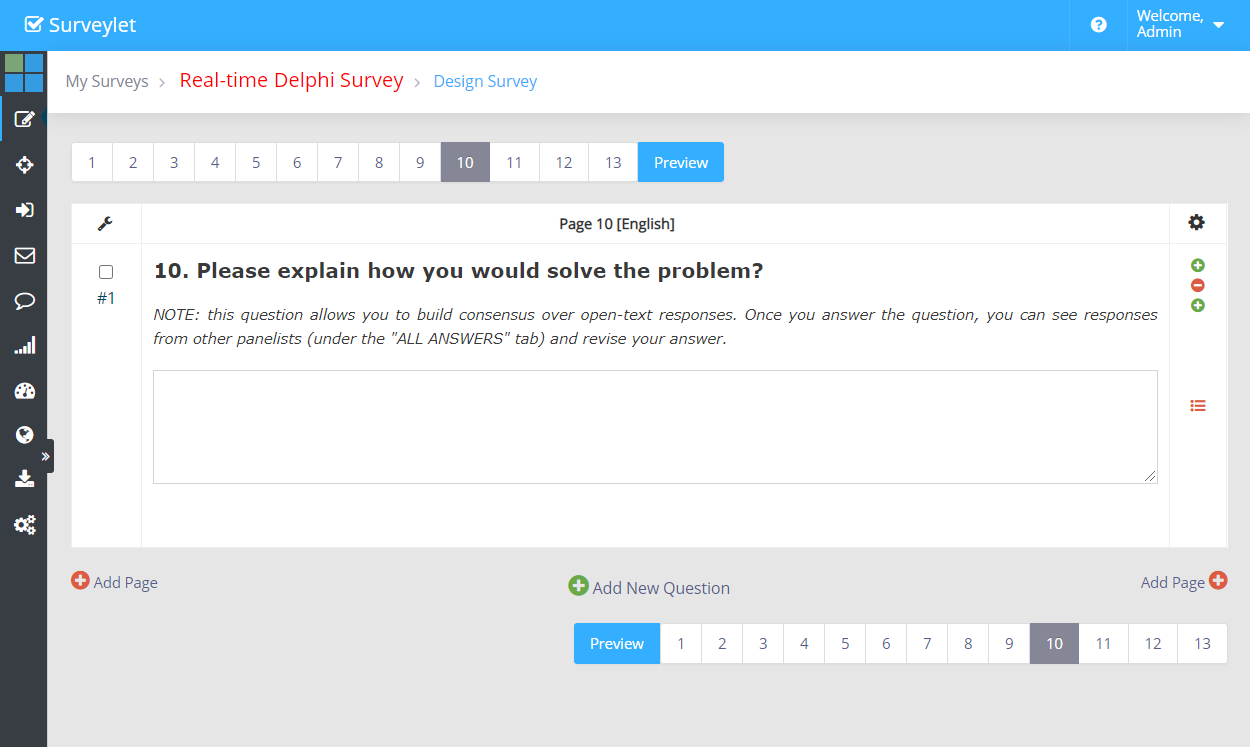Switch to page 5 in bottom pagination

coord(845,644)
